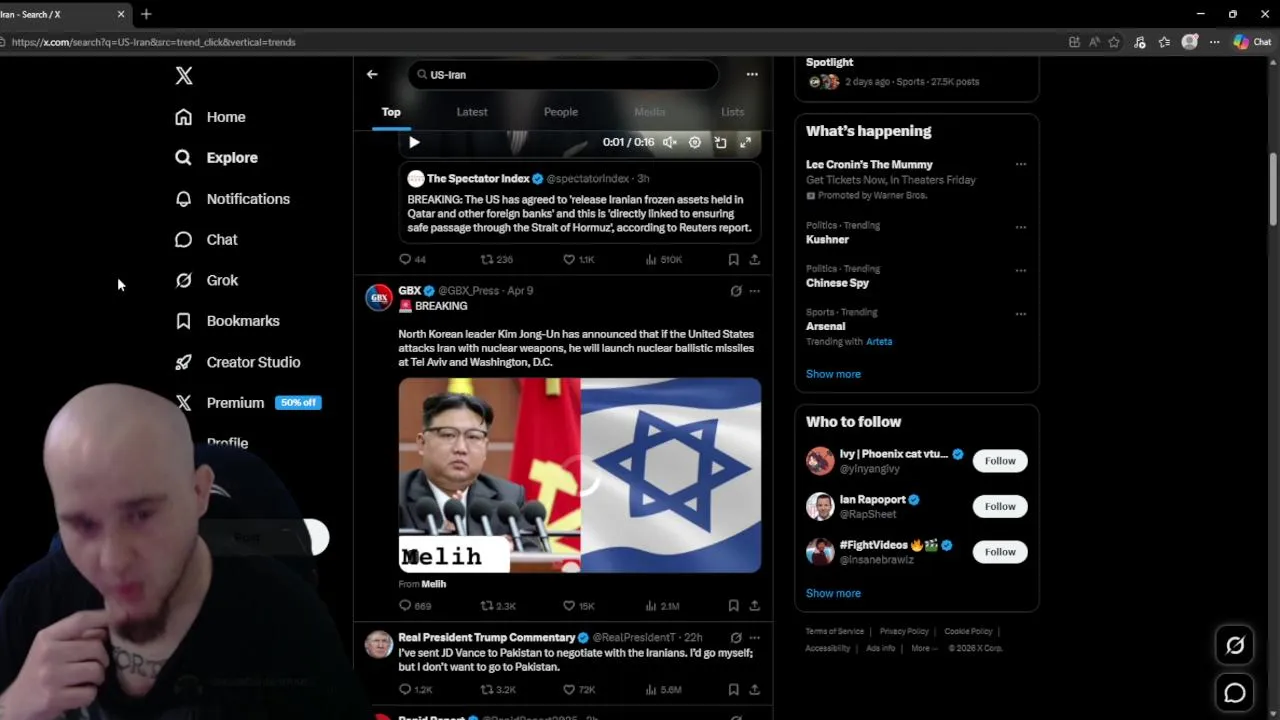Share the GBX post
Viewport: 1280px width, 720px height.
tap(754, 605)
